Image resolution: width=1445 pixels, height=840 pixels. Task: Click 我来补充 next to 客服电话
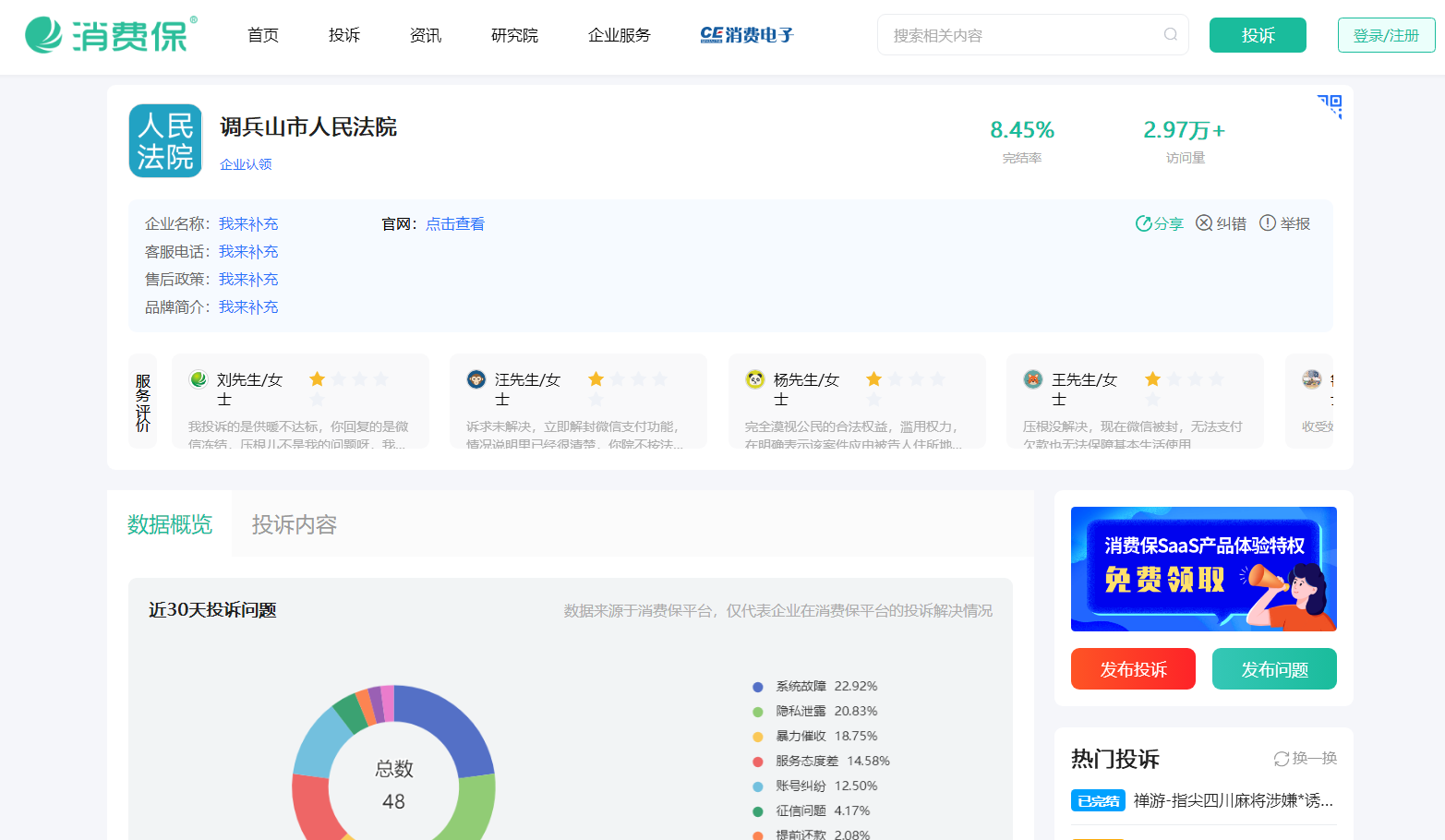pyautogui.click(x=248, y=251)
